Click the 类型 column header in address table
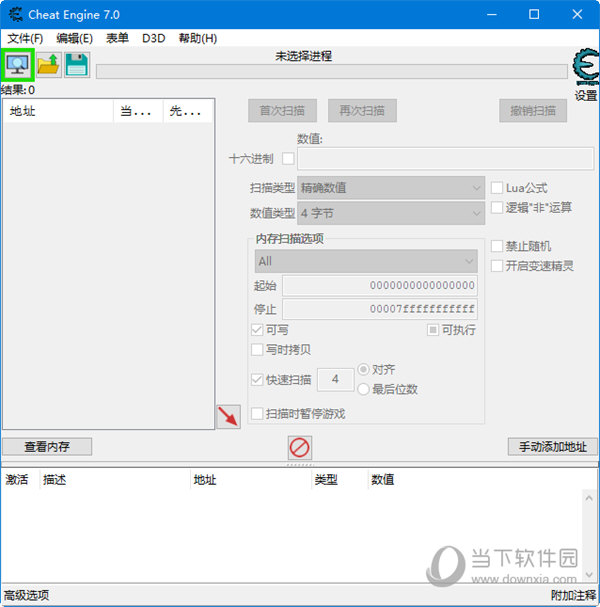Image resolution: width=600 pixels, height=607 pixels. pos(339,480)
